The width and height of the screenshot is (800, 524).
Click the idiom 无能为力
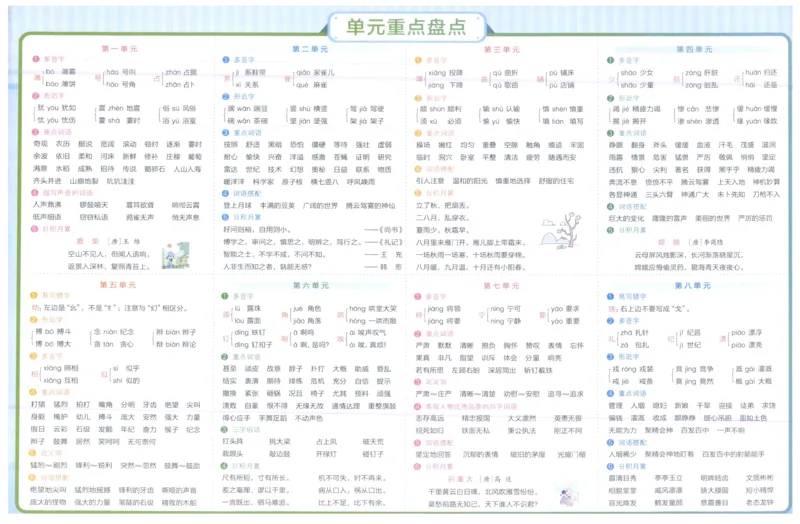click(x=622, y=430)
